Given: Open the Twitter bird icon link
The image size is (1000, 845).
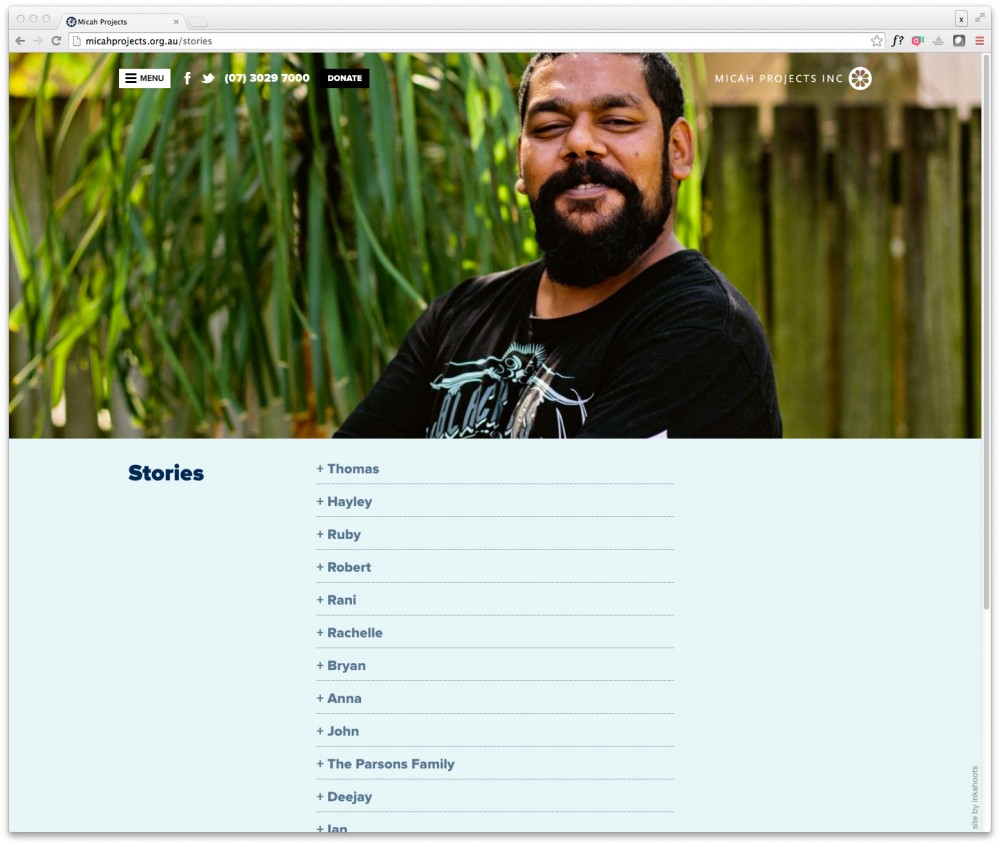Looking at the screenshot, I should pyautogui.click(x=208, y=78).
